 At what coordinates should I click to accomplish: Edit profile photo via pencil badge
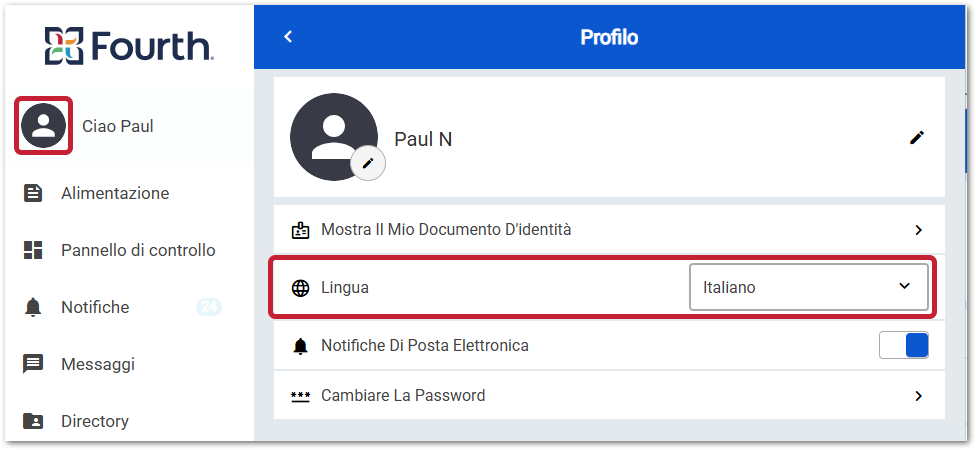click(x=368, y=163)
